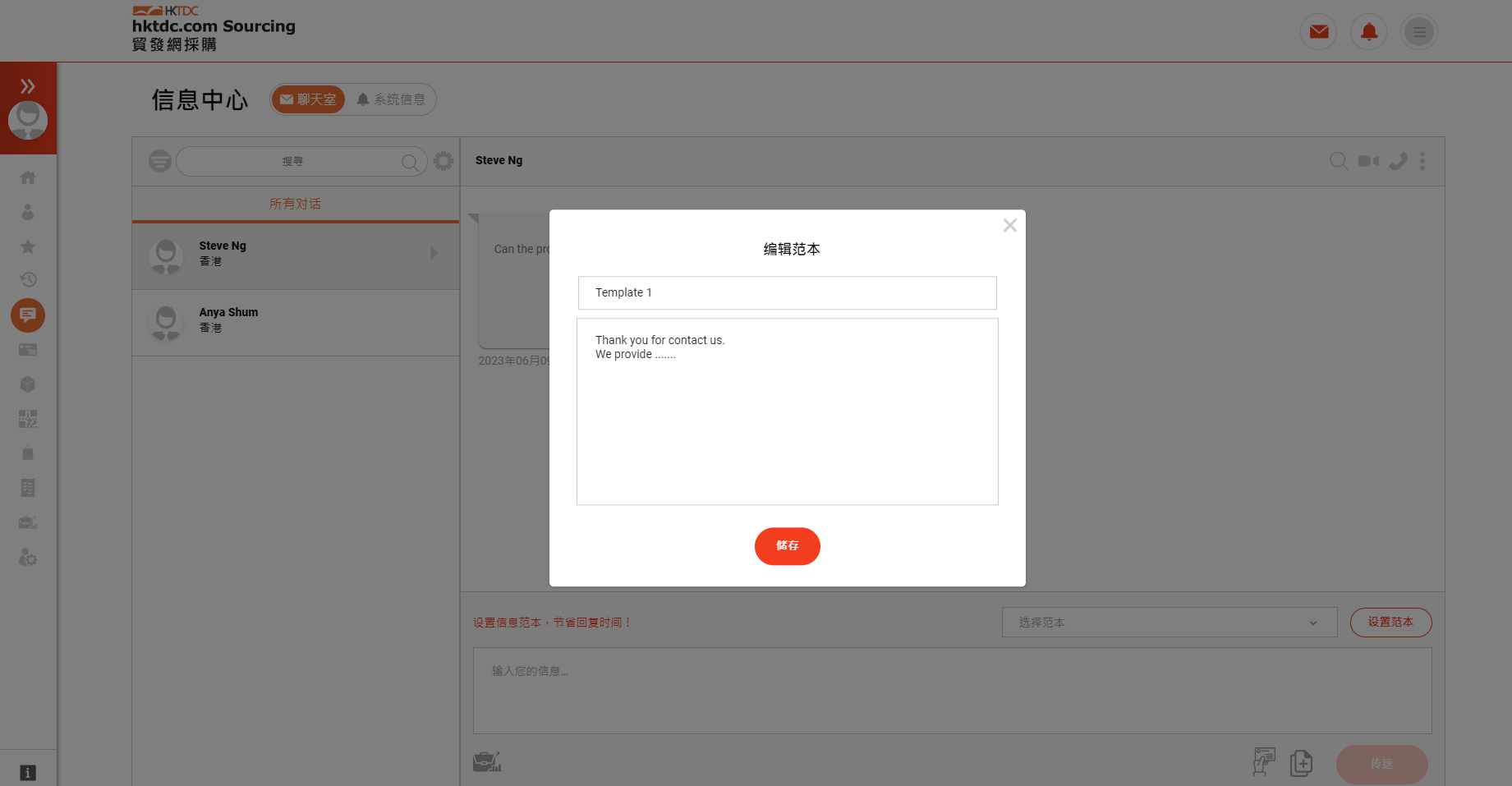
Task: Open user settings icon in sidebar
Action: tap(28, 558)
